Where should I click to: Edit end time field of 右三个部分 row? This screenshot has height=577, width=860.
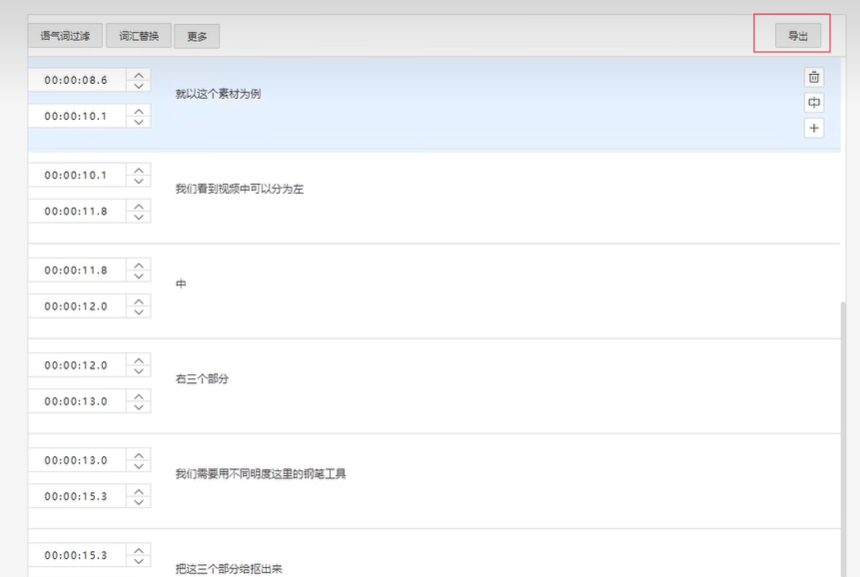pyautogui.click(x=77, y=401)
